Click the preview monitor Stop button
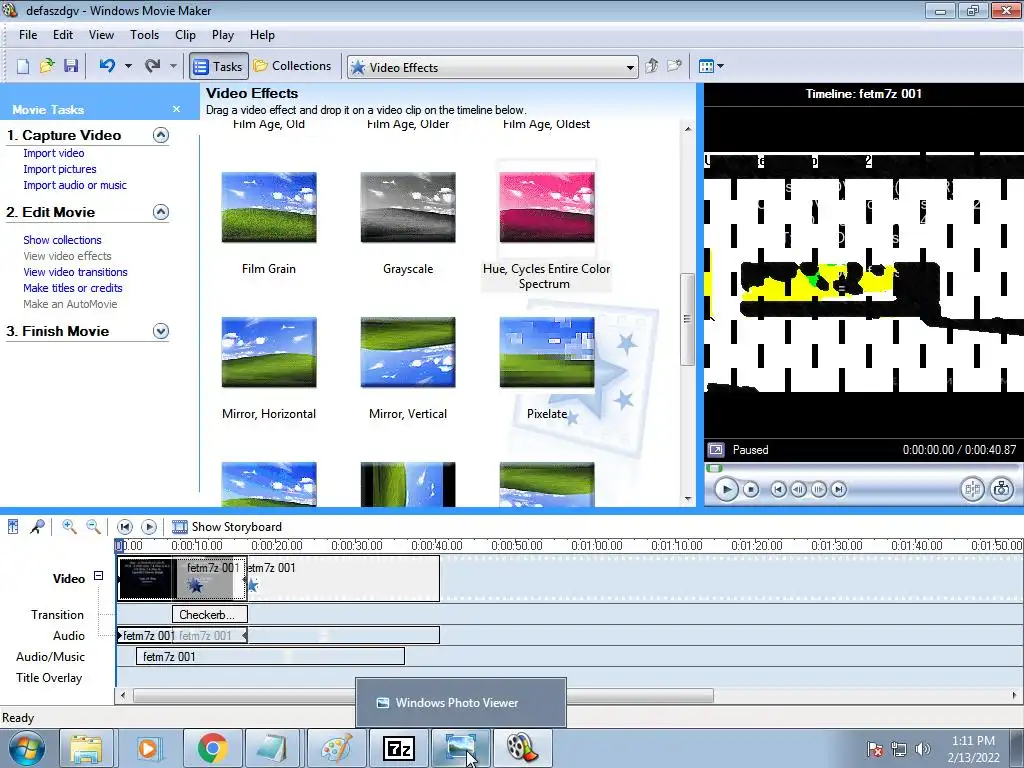 pos(751,489)
